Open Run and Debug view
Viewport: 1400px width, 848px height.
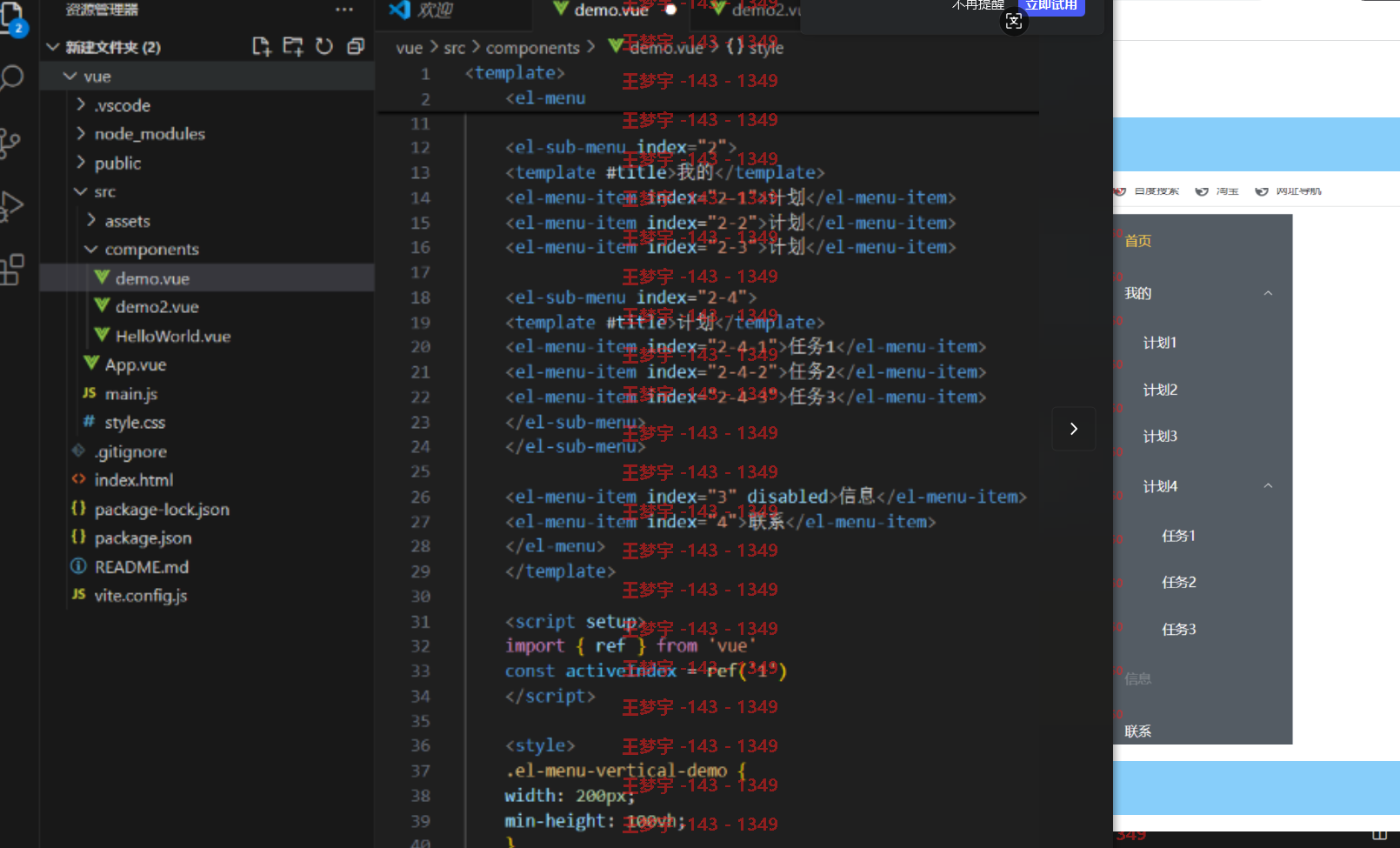click(10, 206)
